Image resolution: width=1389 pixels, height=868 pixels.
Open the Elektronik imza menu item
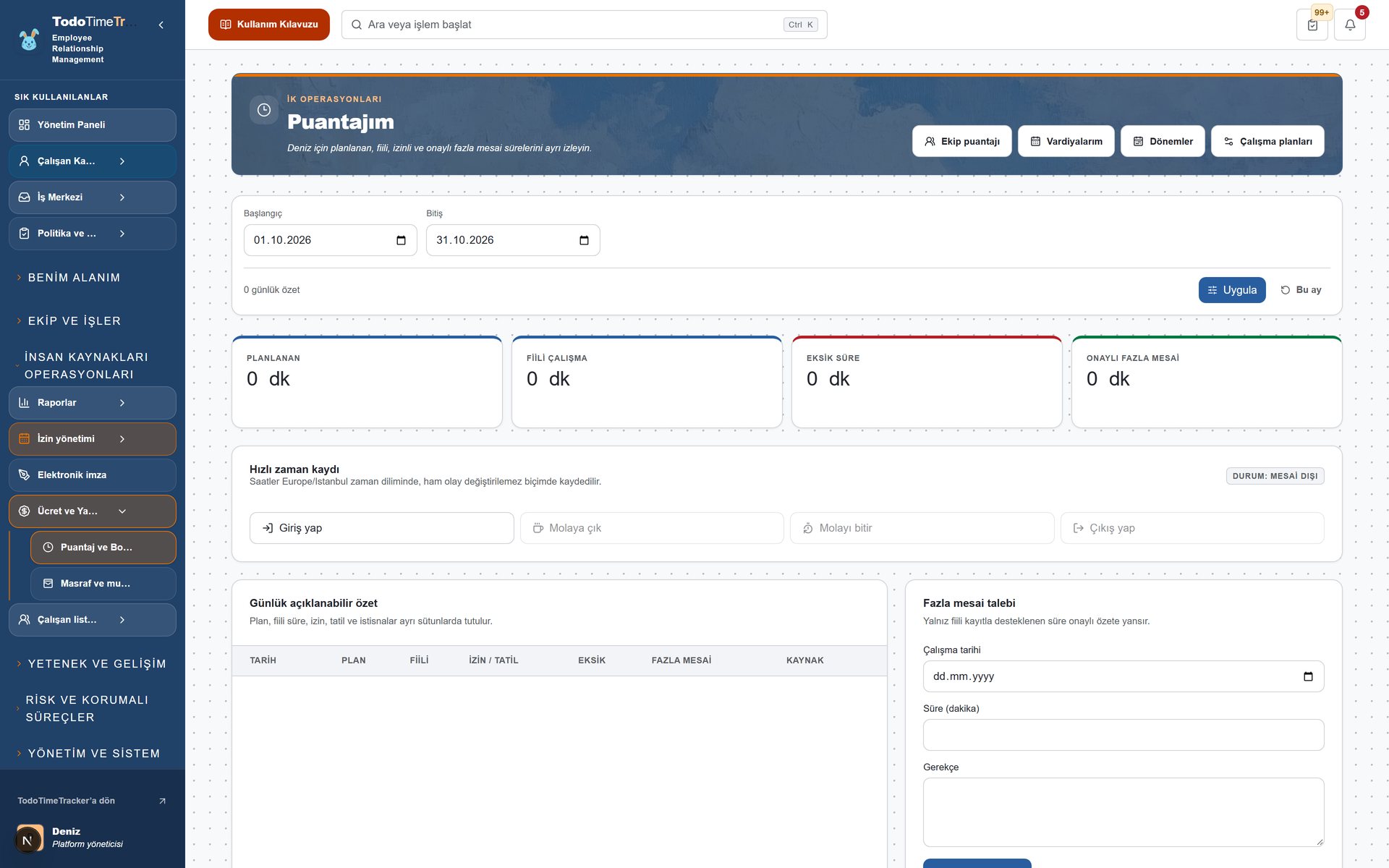pyautogui.click(x=93, y=475)
